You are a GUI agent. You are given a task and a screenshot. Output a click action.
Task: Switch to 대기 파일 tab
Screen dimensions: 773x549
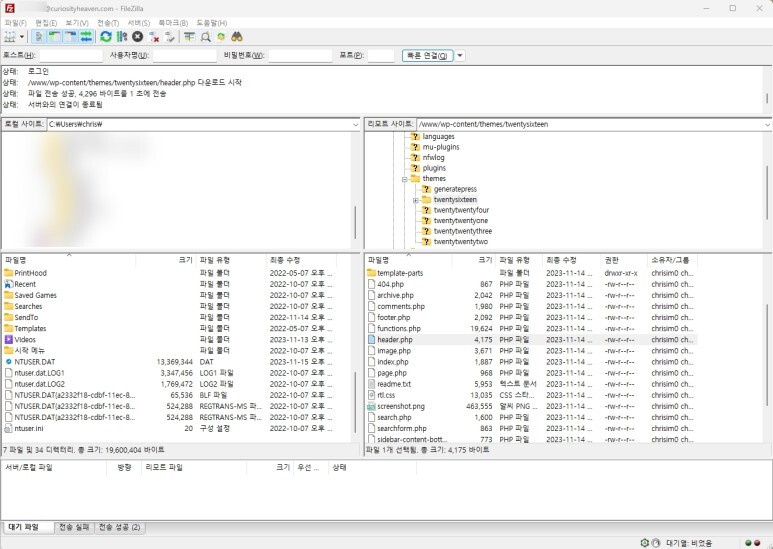[x=28, y=527]
